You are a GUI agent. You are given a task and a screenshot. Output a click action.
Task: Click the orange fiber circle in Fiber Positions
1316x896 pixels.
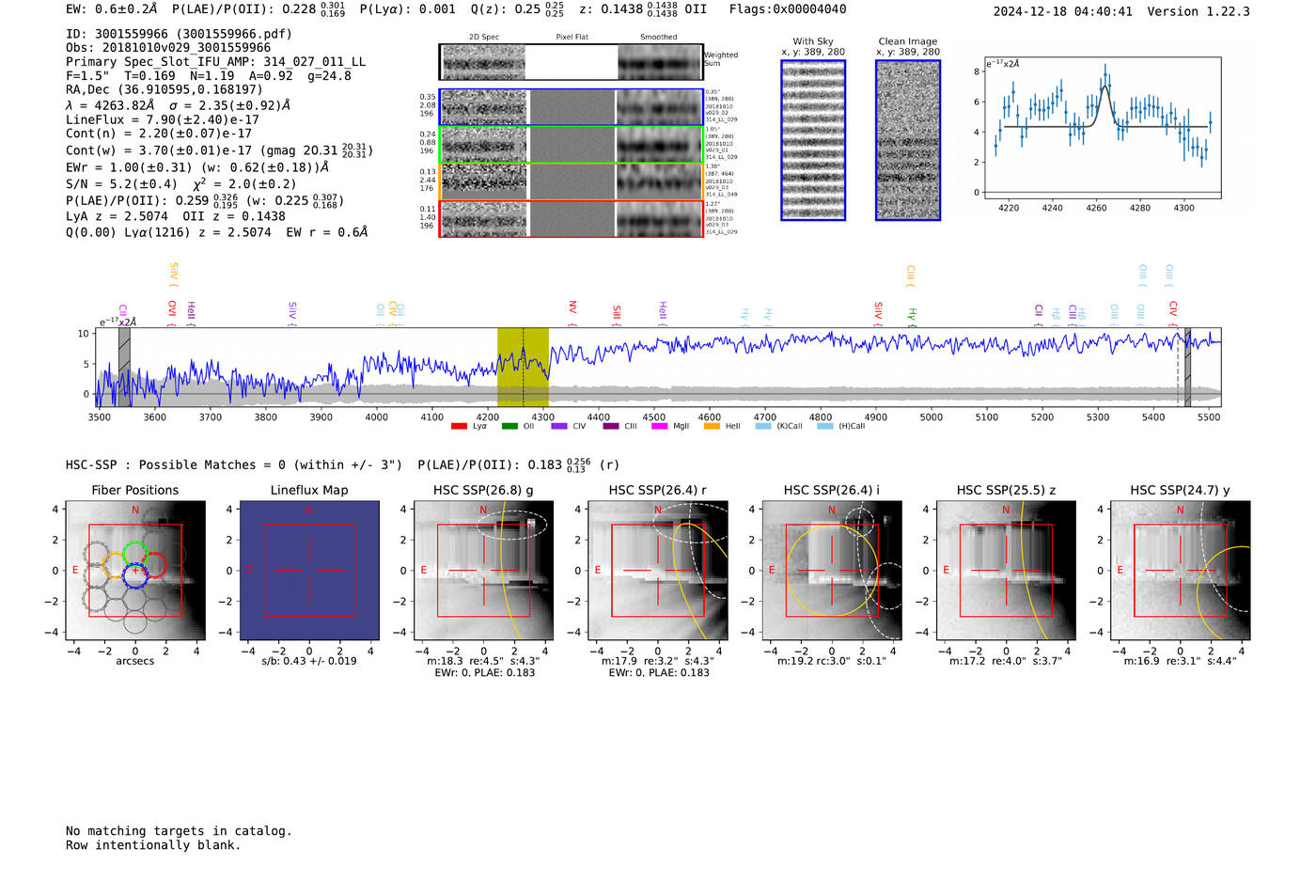(x=114, y=564)
